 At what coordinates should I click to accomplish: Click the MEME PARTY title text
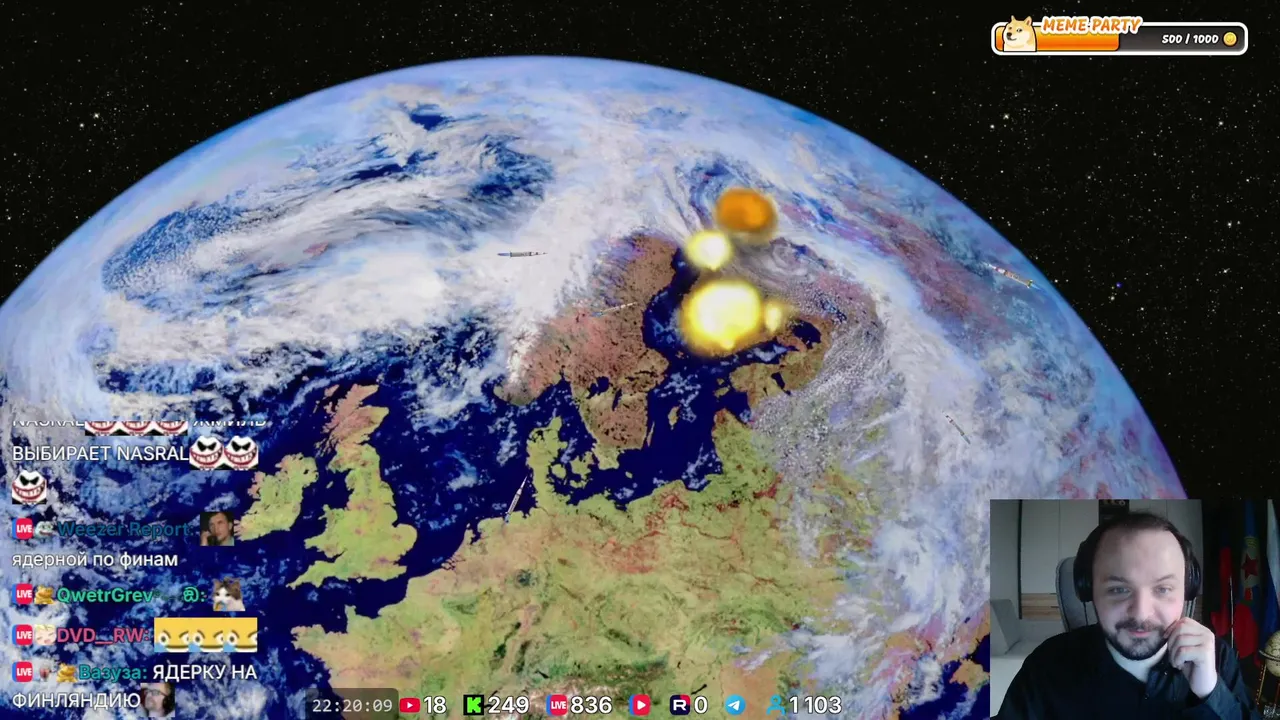tap(1091, 25)
